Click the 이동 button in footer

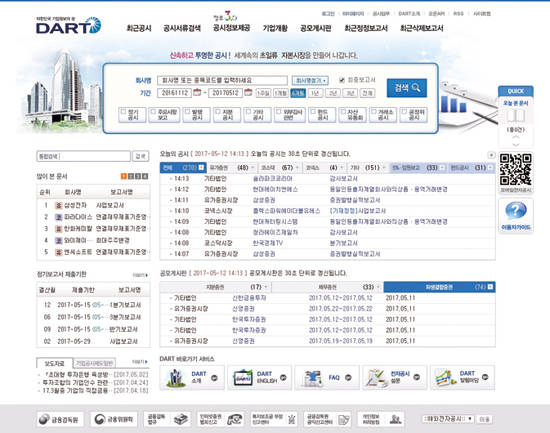pos(484,419)
